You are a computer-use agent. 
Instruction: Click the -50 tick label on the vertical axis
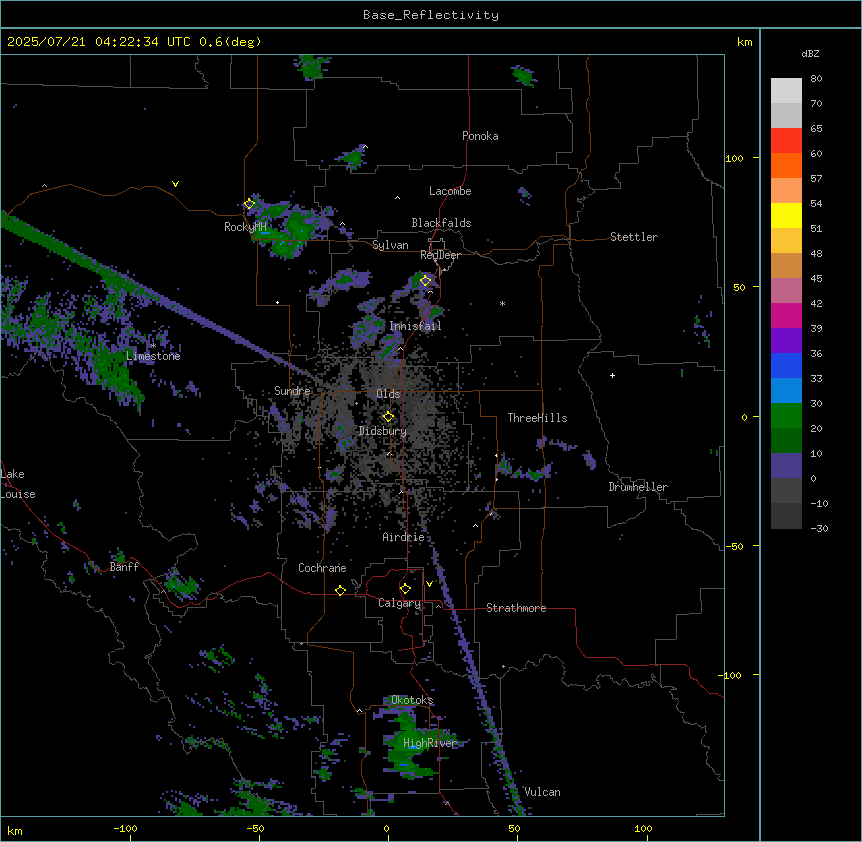pyautogui.click(x=734, y=546)
